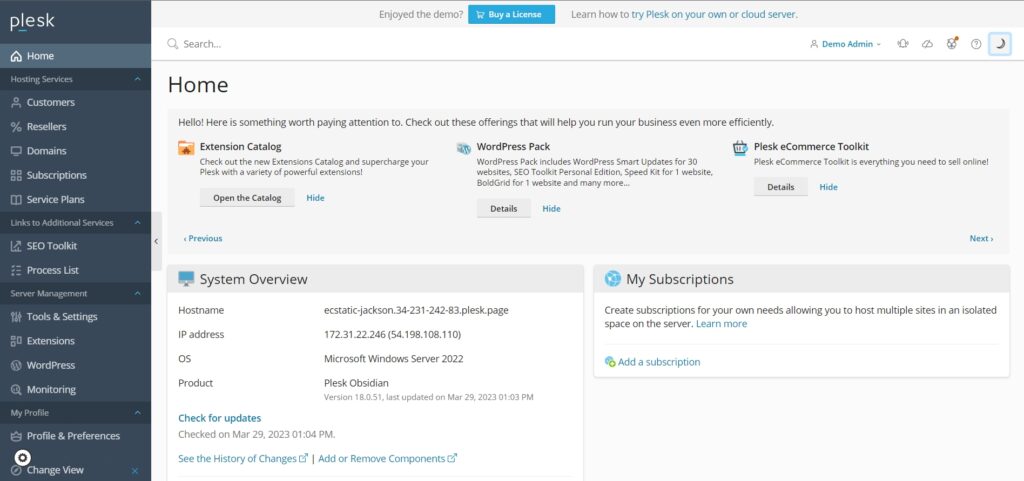The width and height of the screenshot is (1024, 481).
Task: Open the Demo Admin user dropdown
Action: (845, 44)
